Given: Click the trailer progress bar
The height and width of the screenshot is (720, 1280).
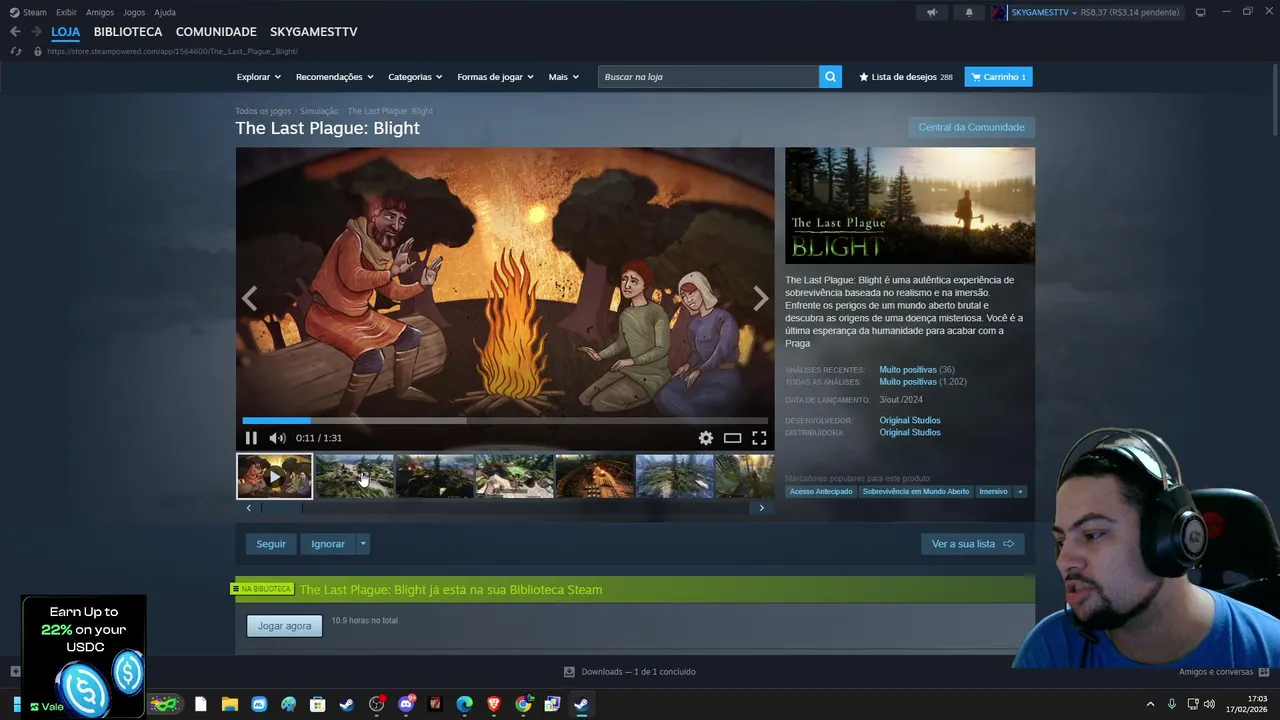Looking at the screenshot, I should [x=505, y=421].
